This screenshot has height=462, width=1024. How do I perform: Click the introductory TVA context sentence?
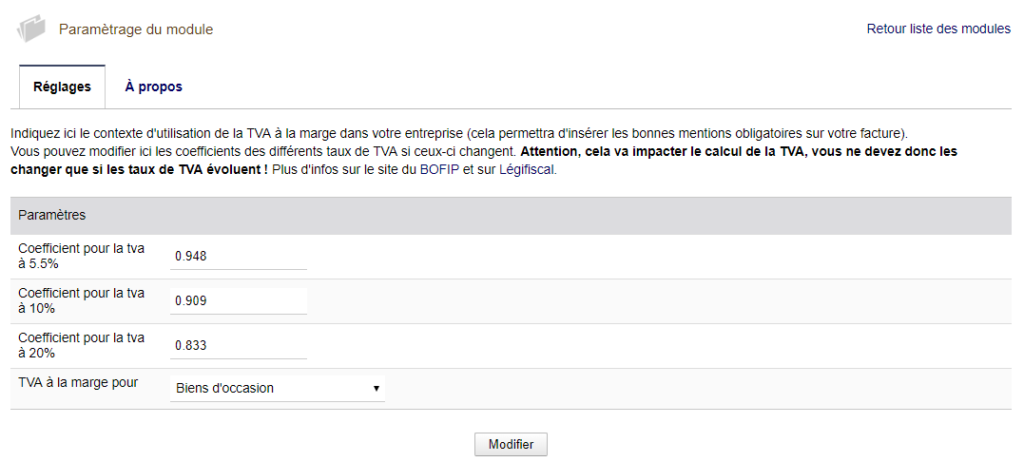pos(459,133)
